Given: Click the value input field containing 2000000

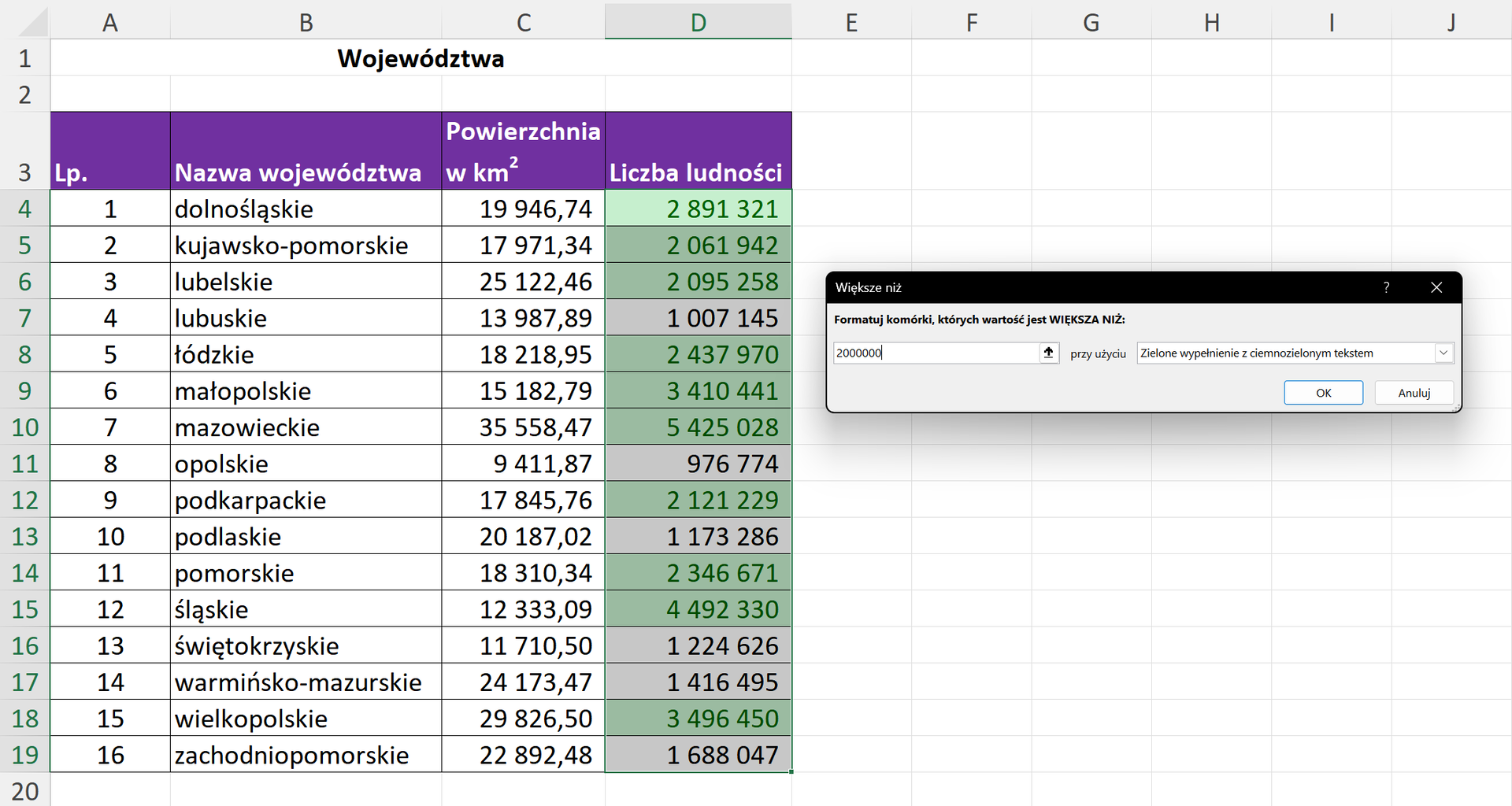Looking at the screenshot, I should pos(936,353).
